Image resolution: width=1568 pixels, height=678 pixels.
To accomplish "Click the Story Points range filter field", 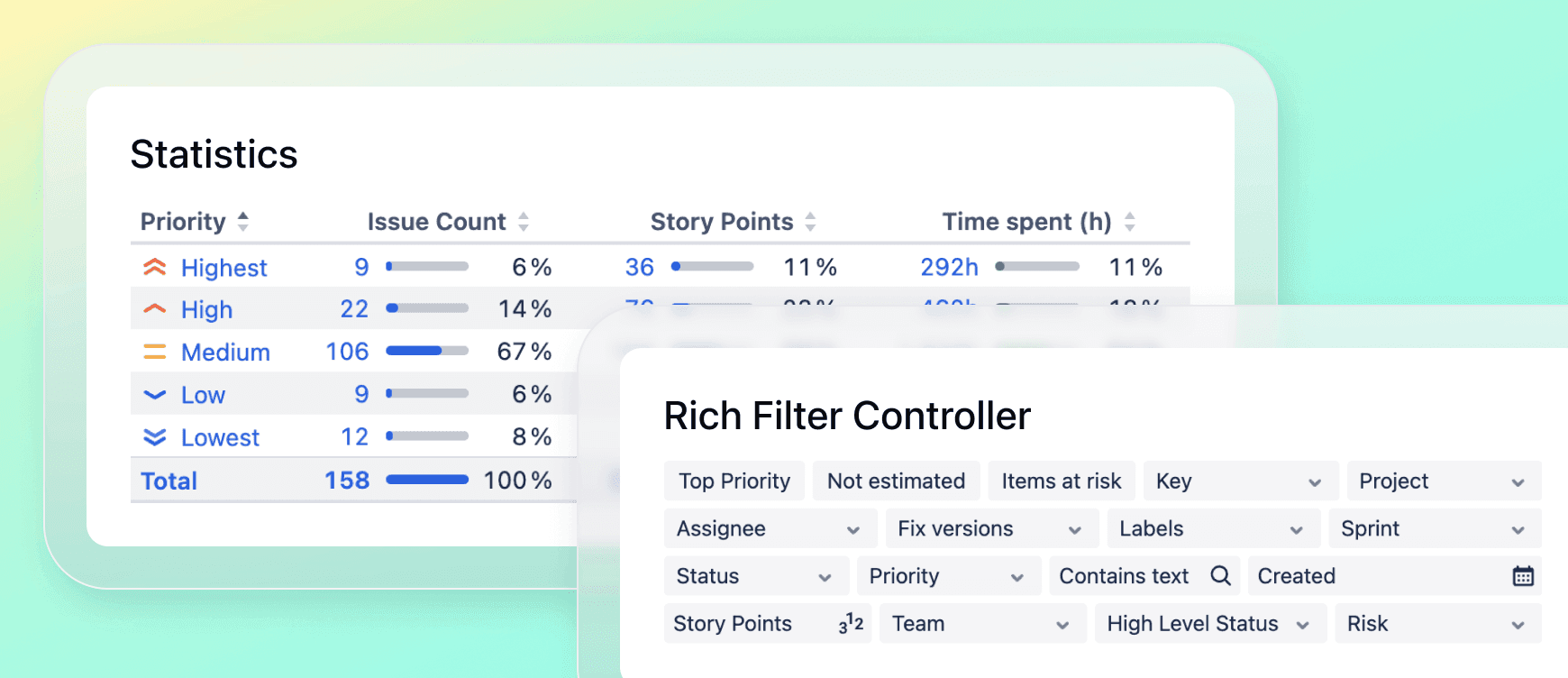I will coord(768,623).
